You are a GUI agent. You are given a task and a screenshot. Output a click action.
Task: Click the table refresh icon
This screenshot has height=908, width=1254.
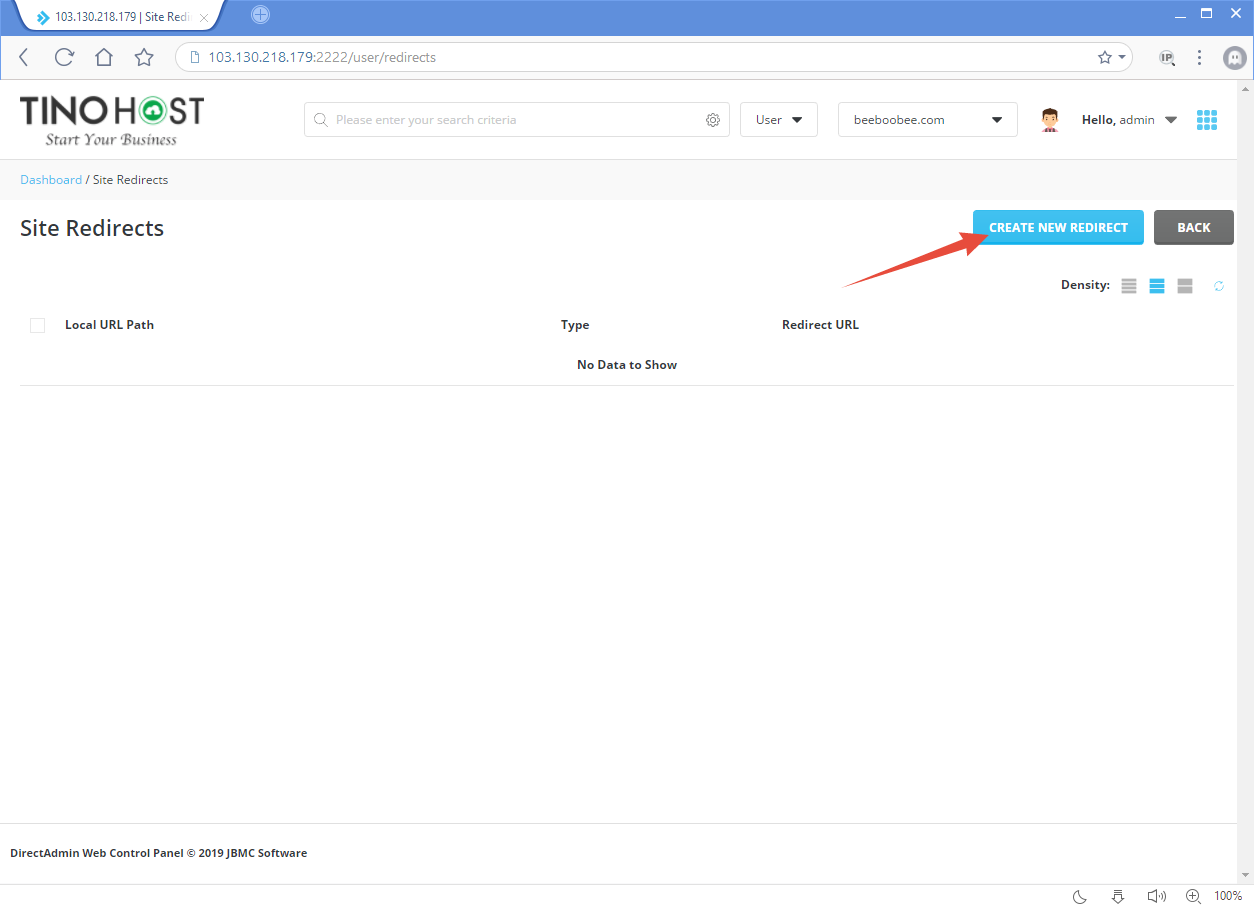(x=1219, y=286)
